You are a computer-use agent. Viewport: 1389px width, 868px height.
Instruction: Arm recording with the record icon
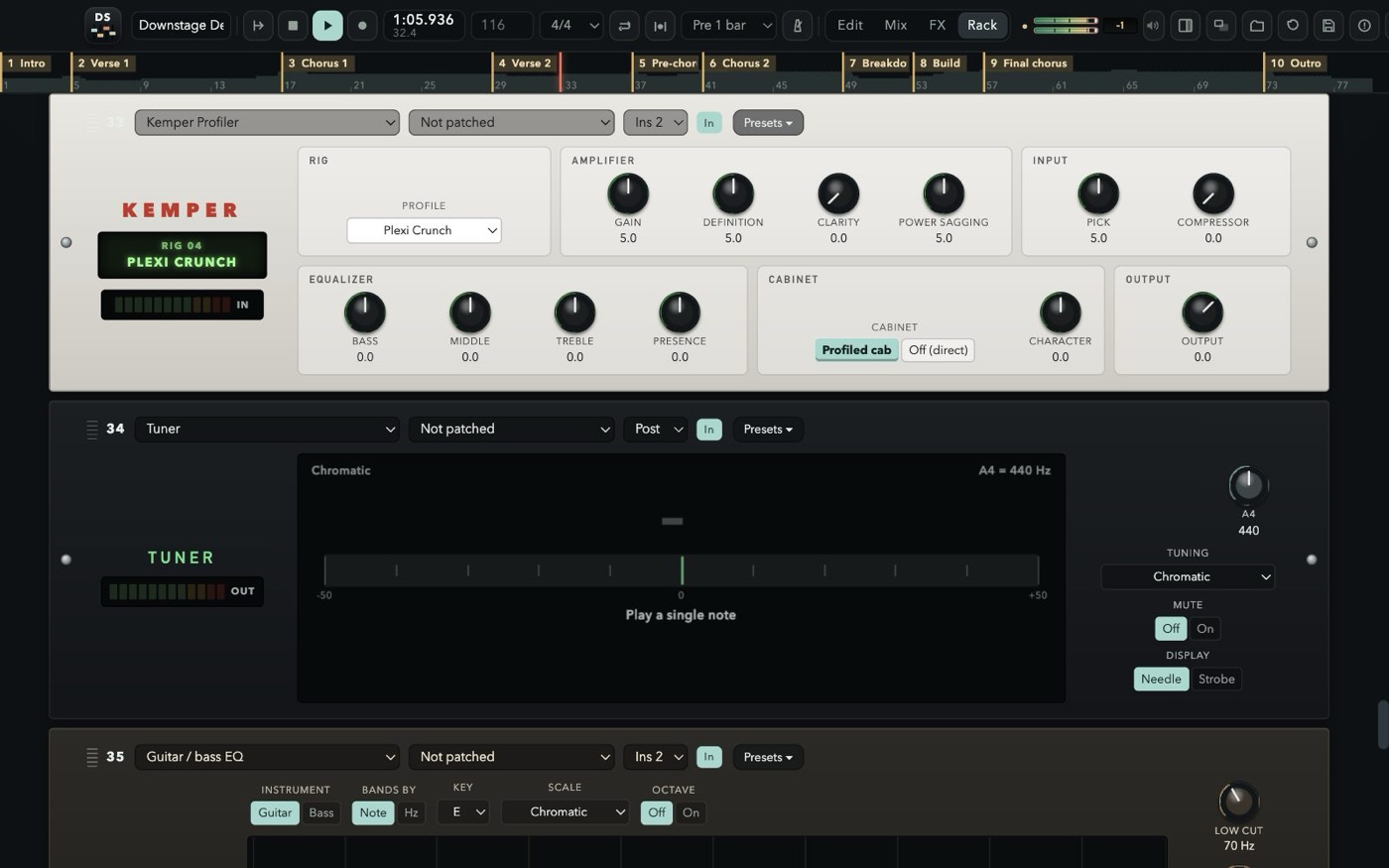[x=362, y=26]
